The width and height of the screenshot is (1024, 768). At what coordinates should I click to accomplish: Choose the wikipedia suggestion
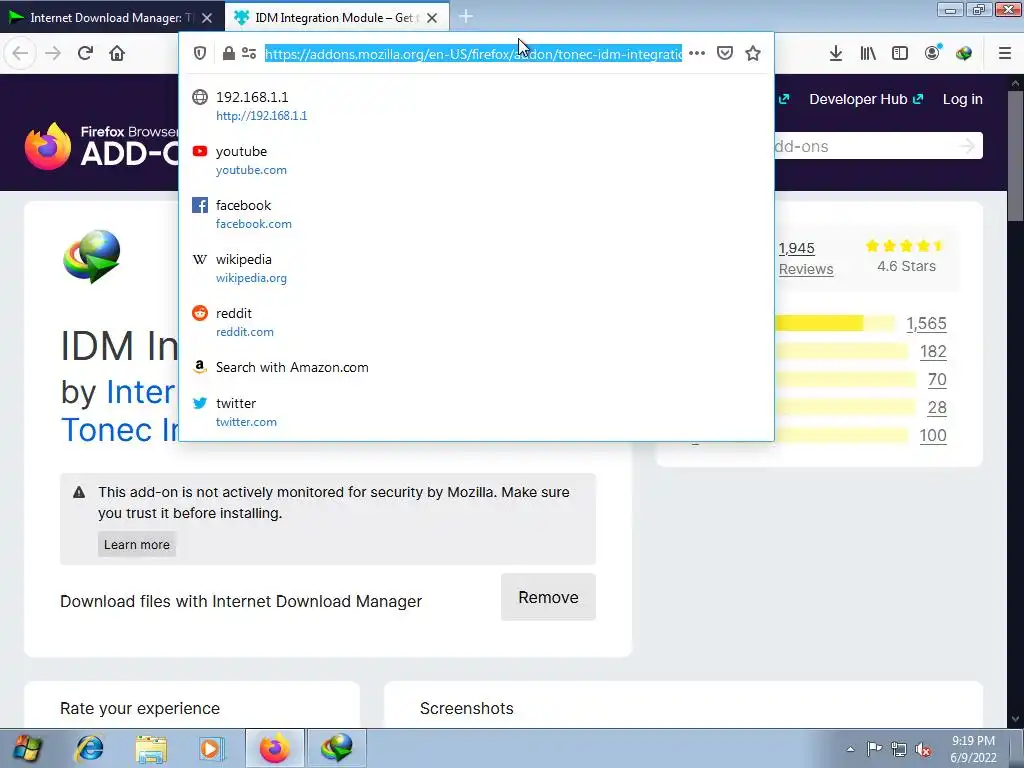click(476, 268)
